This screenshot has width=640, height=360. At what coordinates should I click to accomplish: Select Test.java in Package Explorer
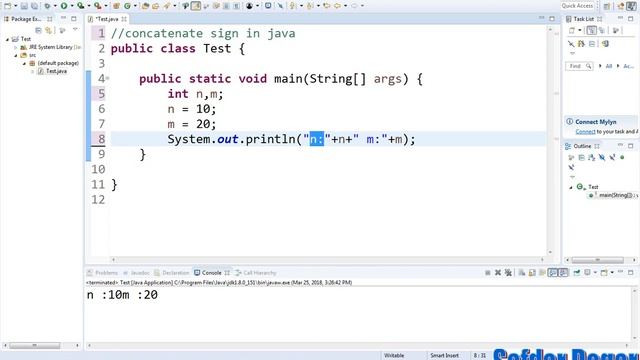[x=52, y=71]
